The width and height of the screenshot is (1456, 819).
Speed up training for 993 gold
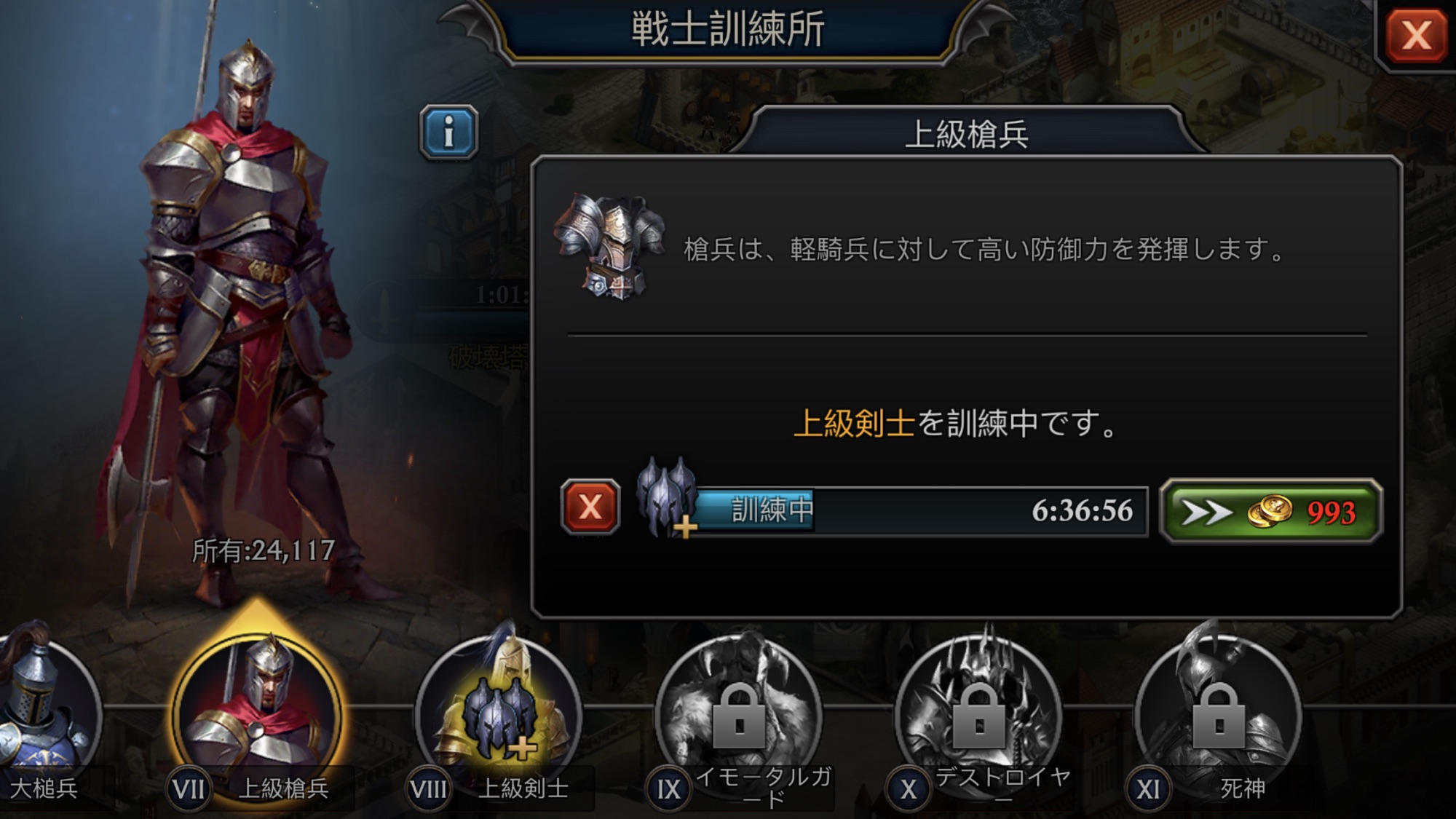click(x=1270, y=511)
